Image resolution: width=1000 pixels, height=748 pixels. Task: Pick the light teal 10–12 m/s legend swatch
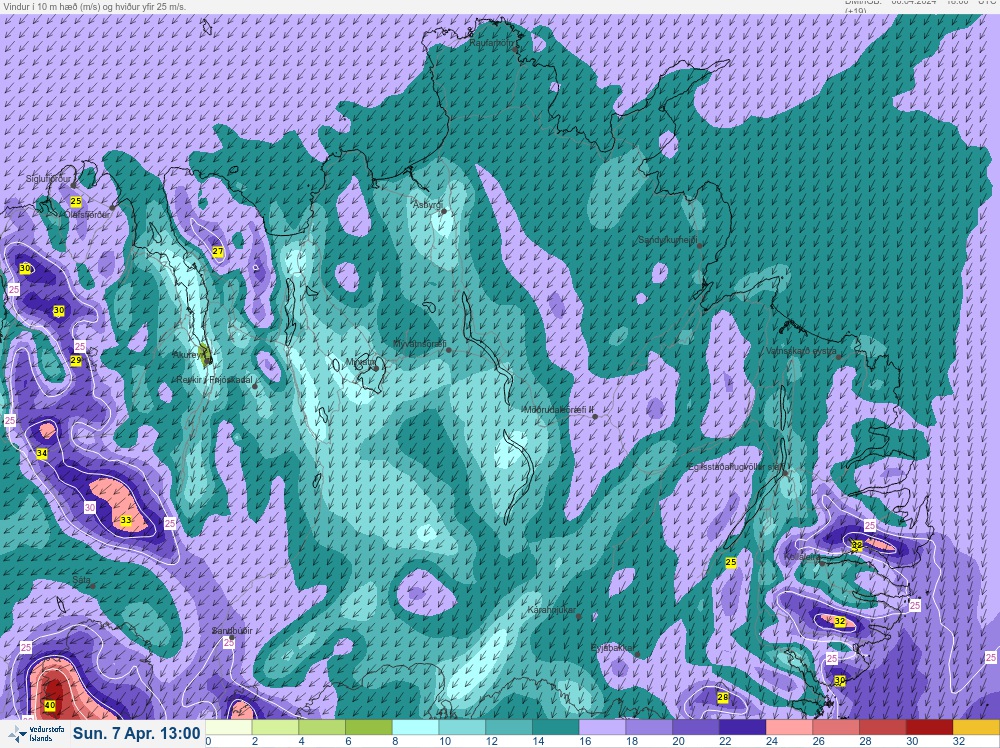click(x=462, y=728)
